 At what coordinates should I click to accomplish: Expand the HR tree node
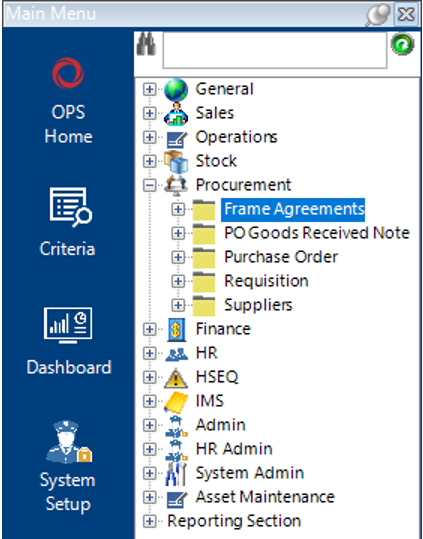point(149,353)
